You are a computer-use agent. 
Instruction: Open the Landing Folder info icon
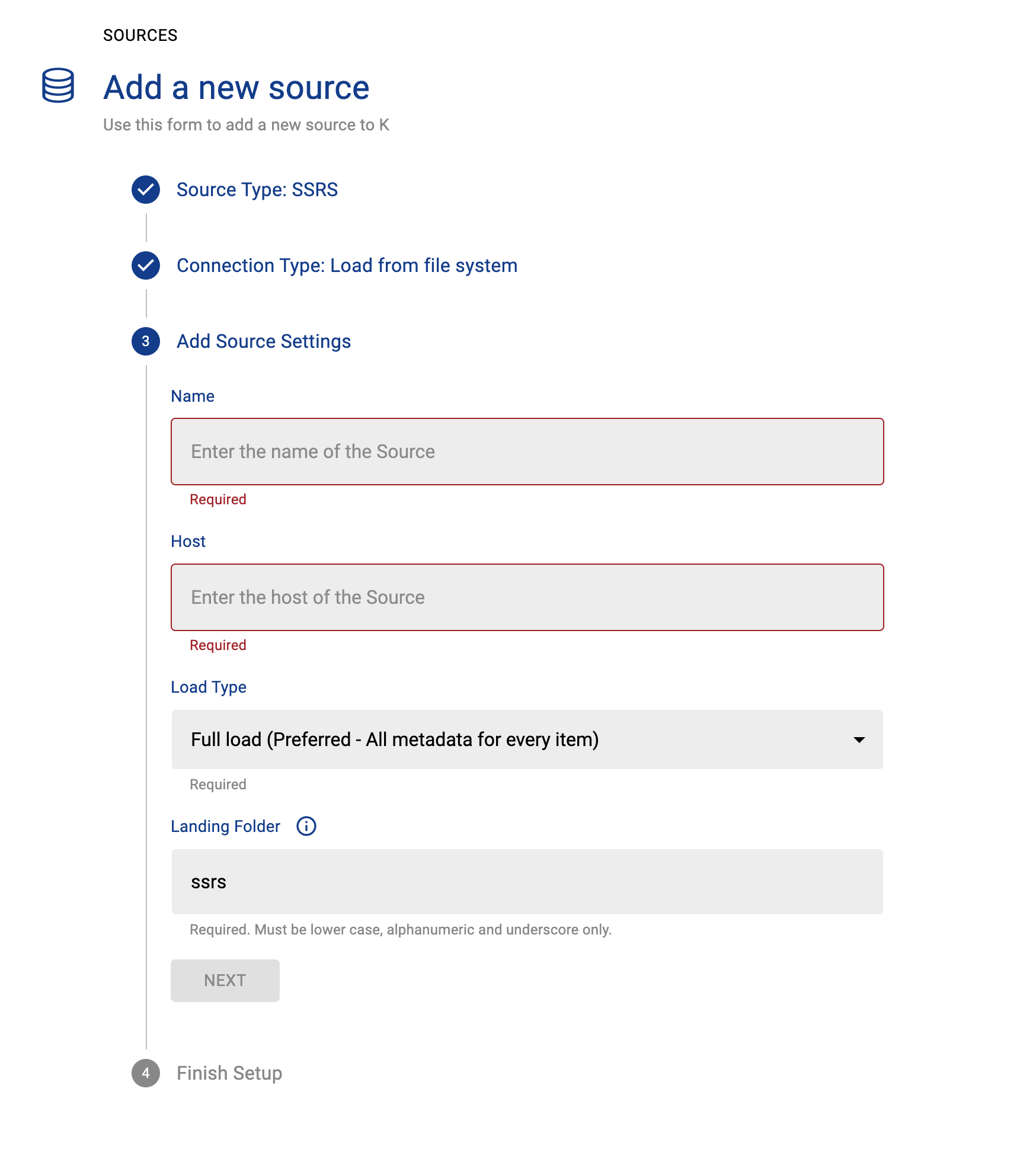tap(306, 826)
